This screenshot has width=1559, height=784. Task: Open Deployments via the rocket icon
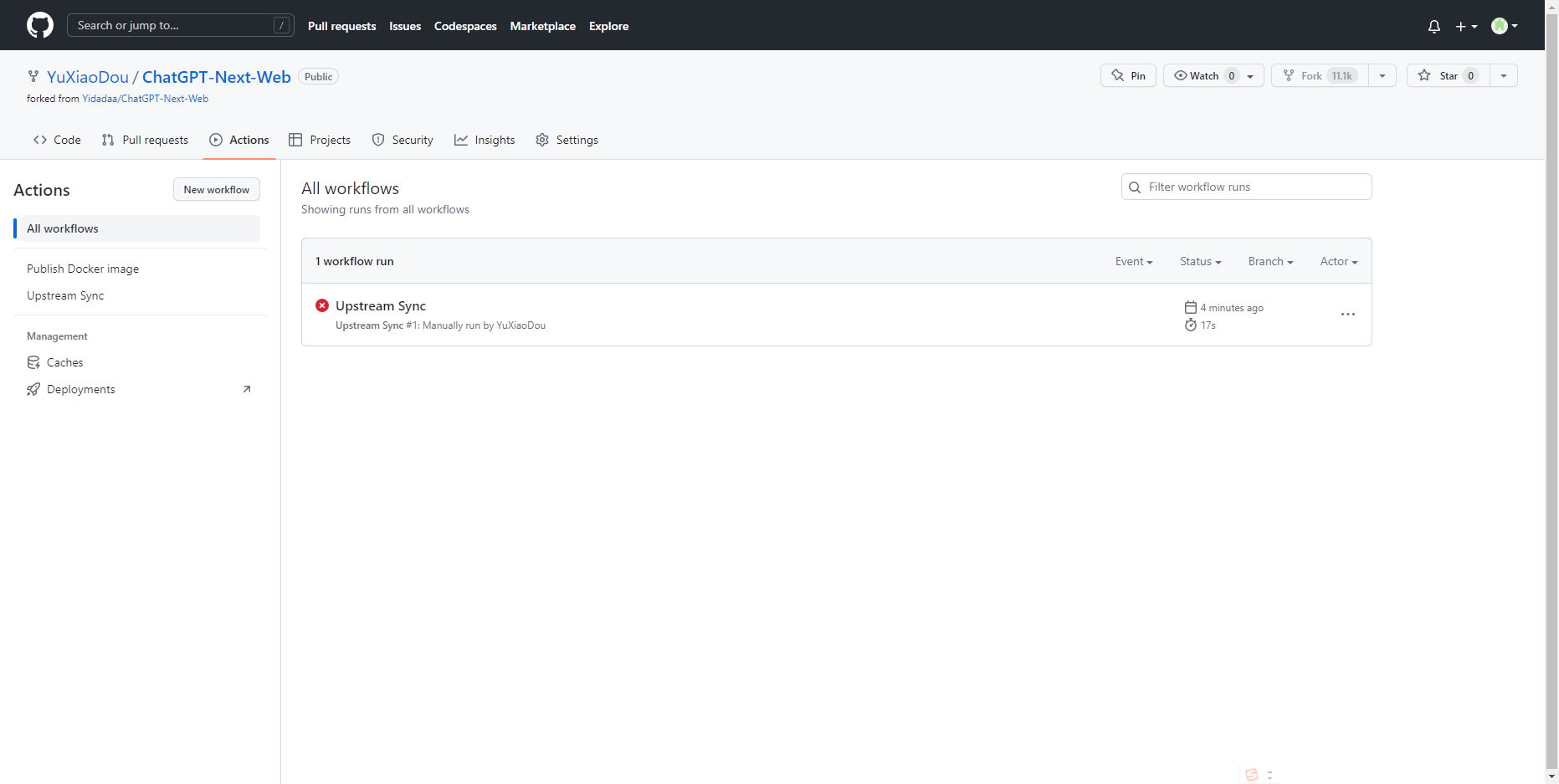coord(33,389)
